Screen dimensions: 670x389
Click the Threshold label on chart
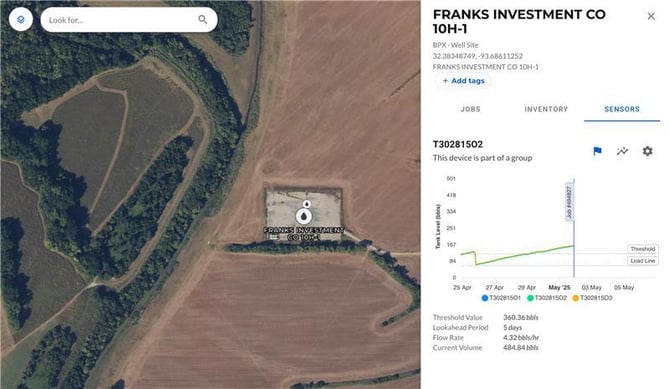click(x=642, y=249)
